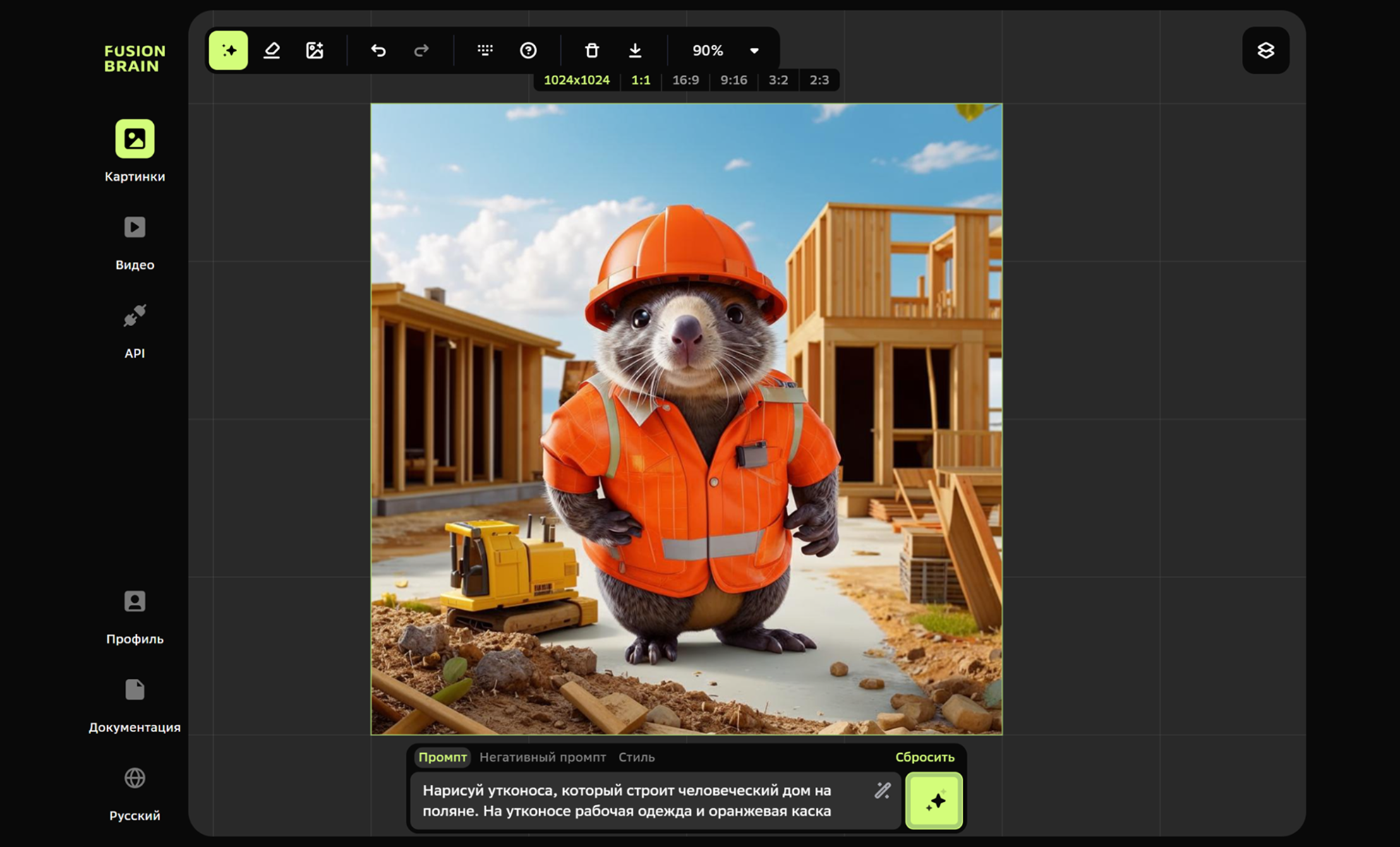This screenshot has width=1400, height=847.
Task: Choose the 9:16 aspect ratio
Action: click(733, 80)
